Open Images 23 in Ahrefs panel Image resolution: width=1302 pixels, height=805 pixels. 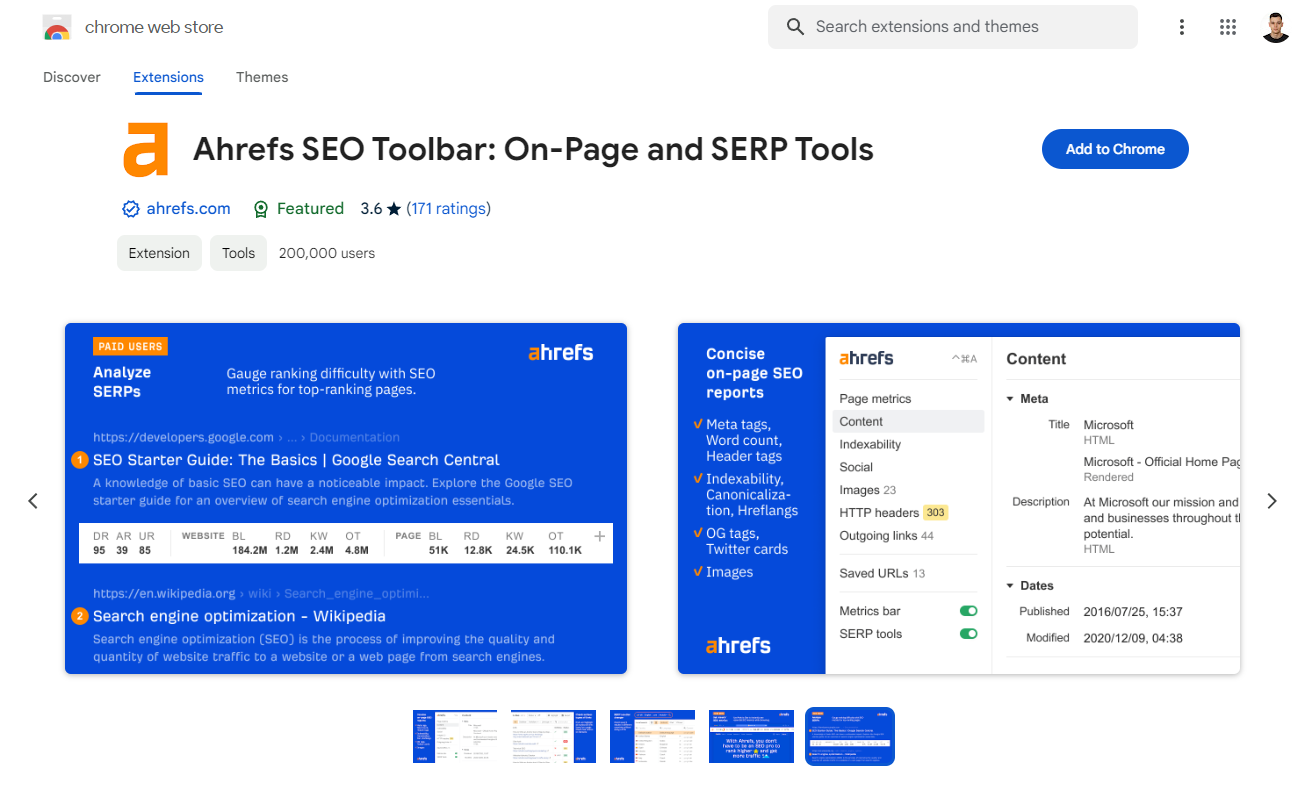pyautogui.click(x=867, y=490)
